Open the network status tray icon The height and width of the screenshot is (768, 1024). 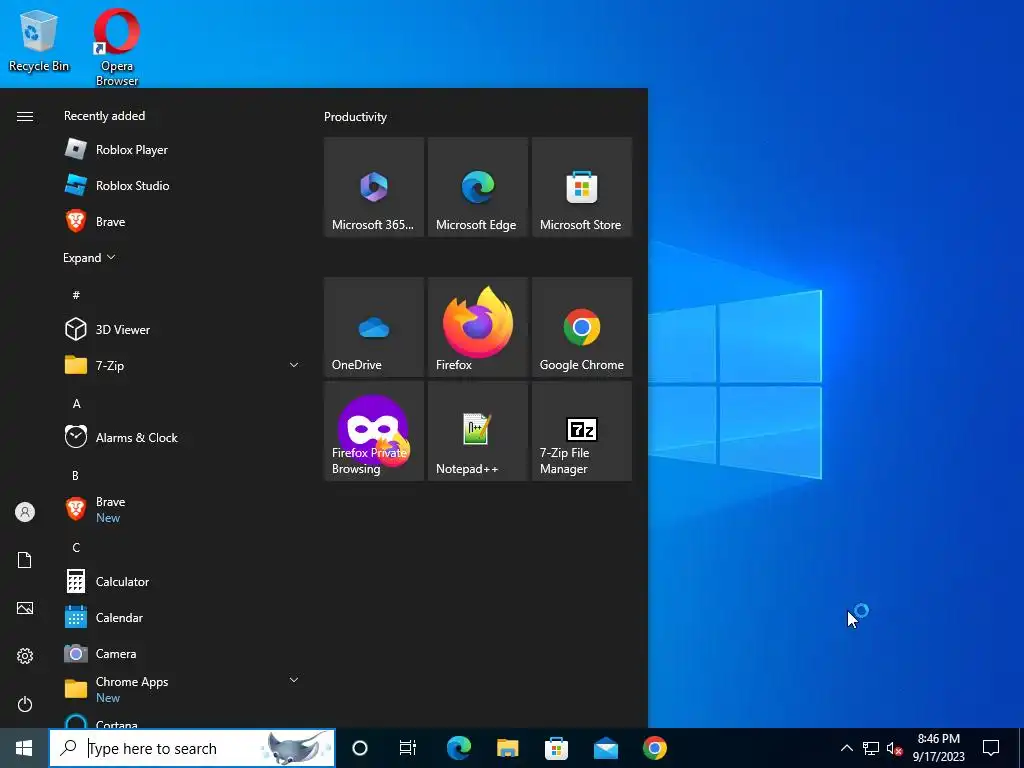point(871,748)
